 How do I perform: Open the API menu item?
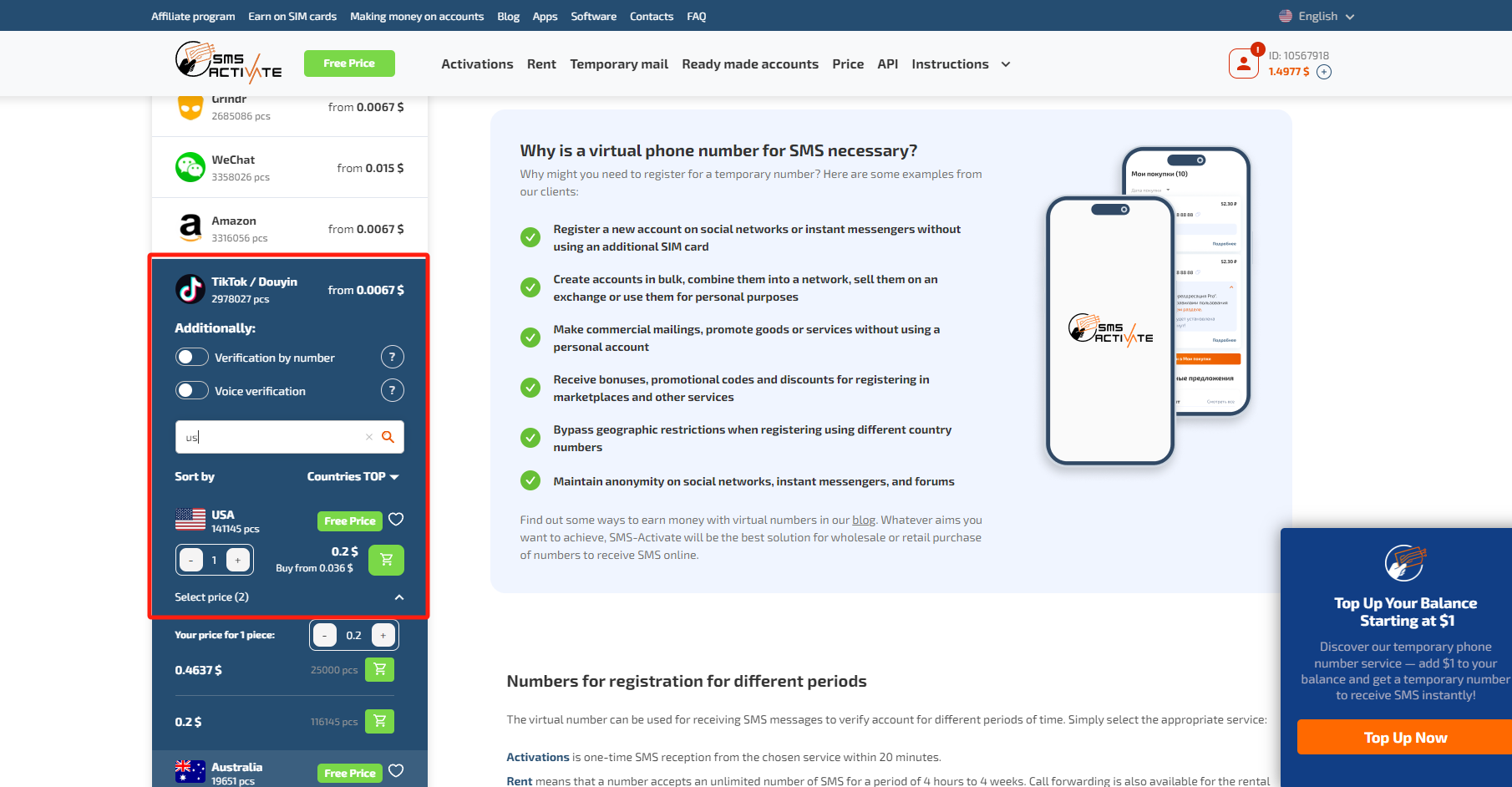[887, 64]
